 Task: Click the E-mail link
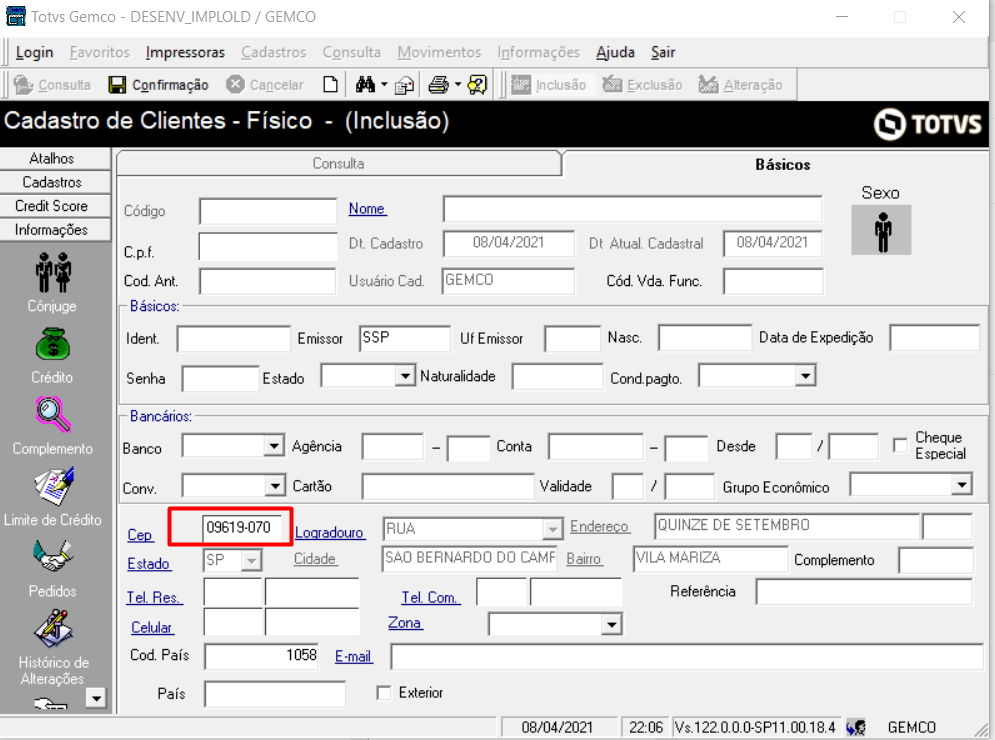353,657
